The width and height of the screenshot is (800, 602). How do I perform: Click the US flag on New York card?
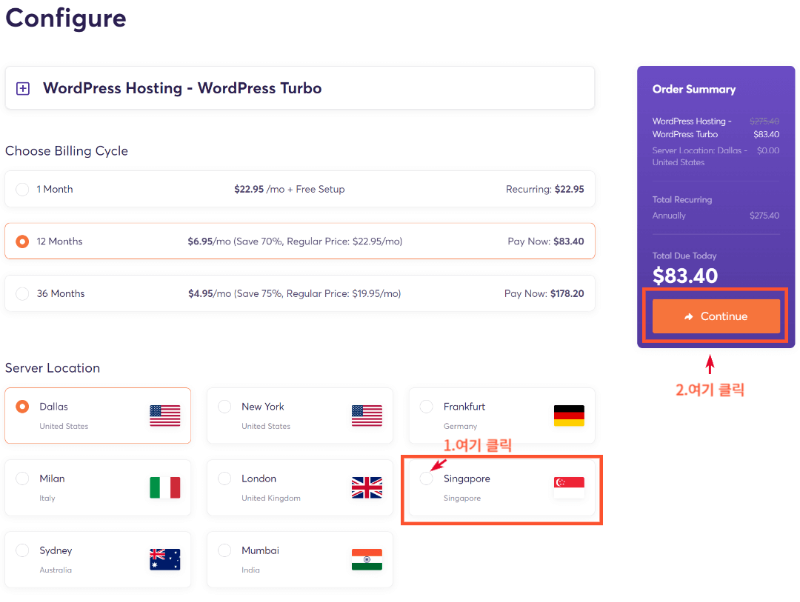367,415
